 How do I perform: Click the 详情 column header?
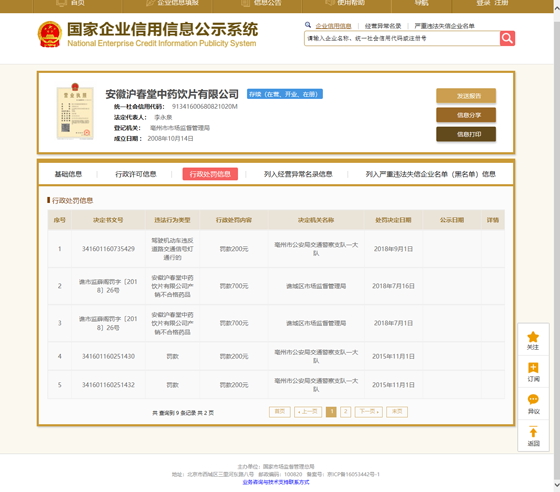(493, 220)
